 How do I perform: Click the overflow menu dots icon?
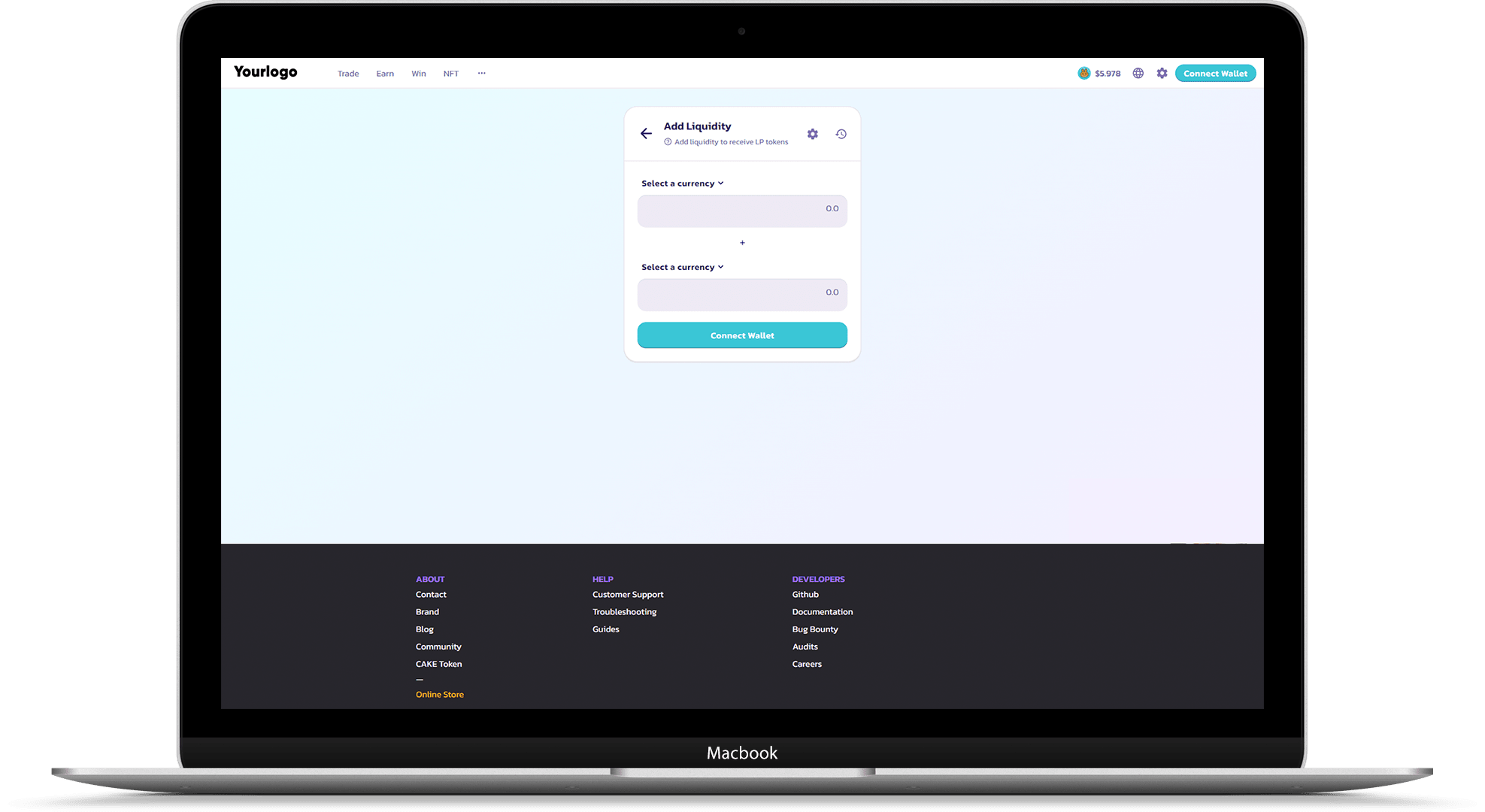coord(483,73)
